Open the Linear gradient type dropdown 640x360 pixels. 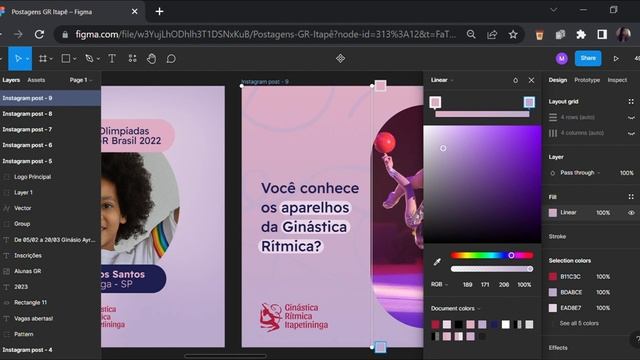coord(442,80)
